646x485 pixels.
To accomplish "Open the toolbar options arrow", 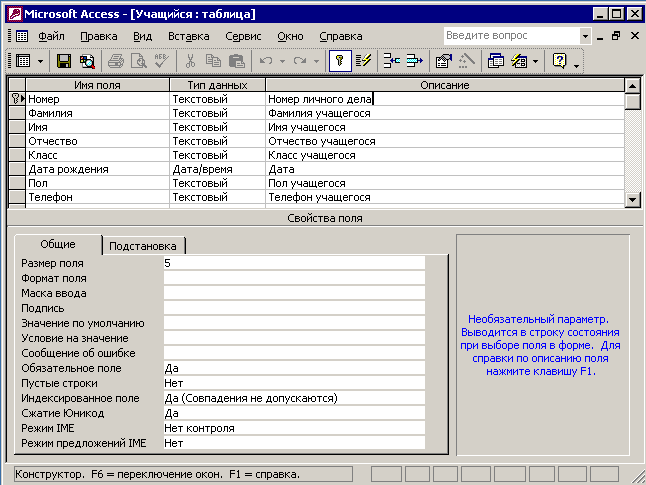I will coord(576,65).
